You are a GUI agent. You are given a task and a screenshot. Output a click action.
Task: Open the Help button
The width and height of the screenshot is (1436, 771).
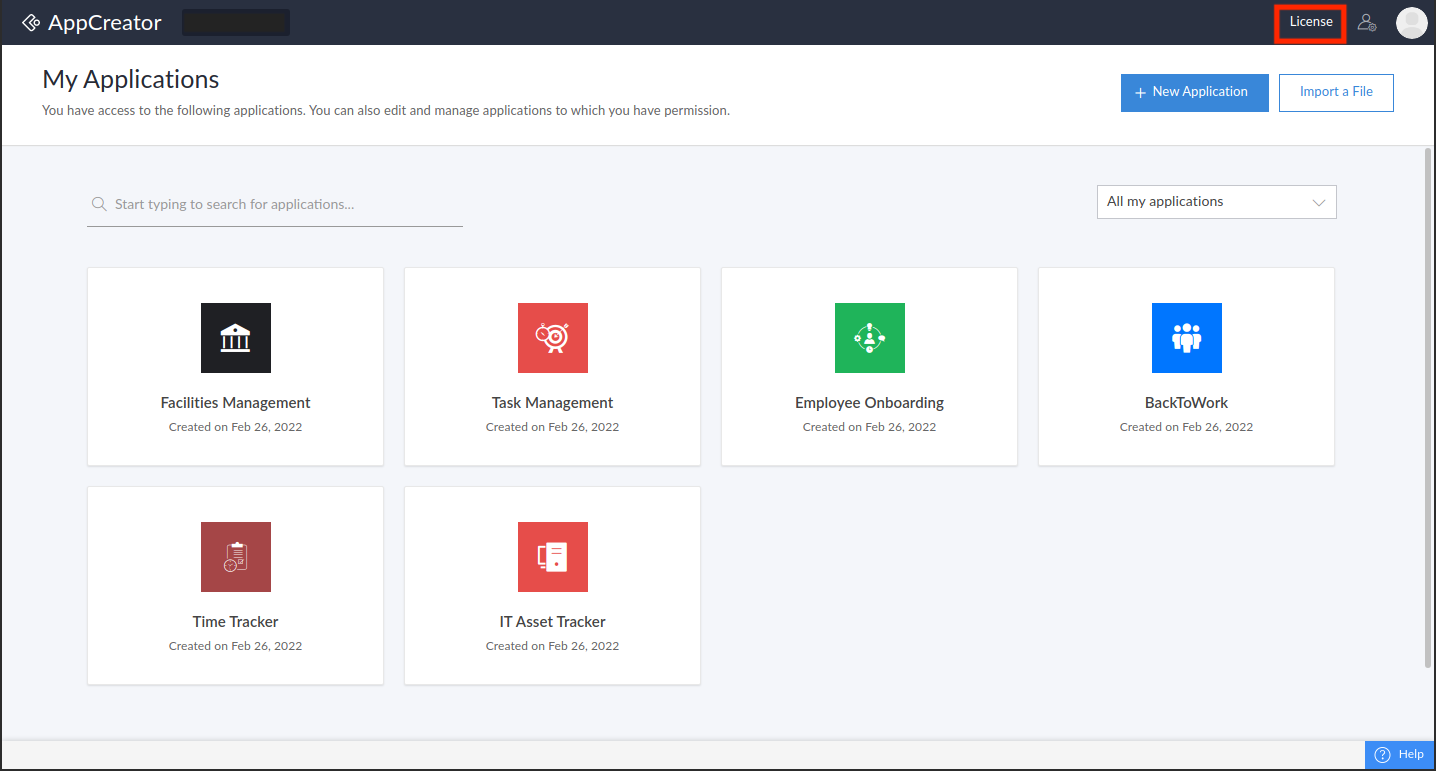coord(1400,755)
